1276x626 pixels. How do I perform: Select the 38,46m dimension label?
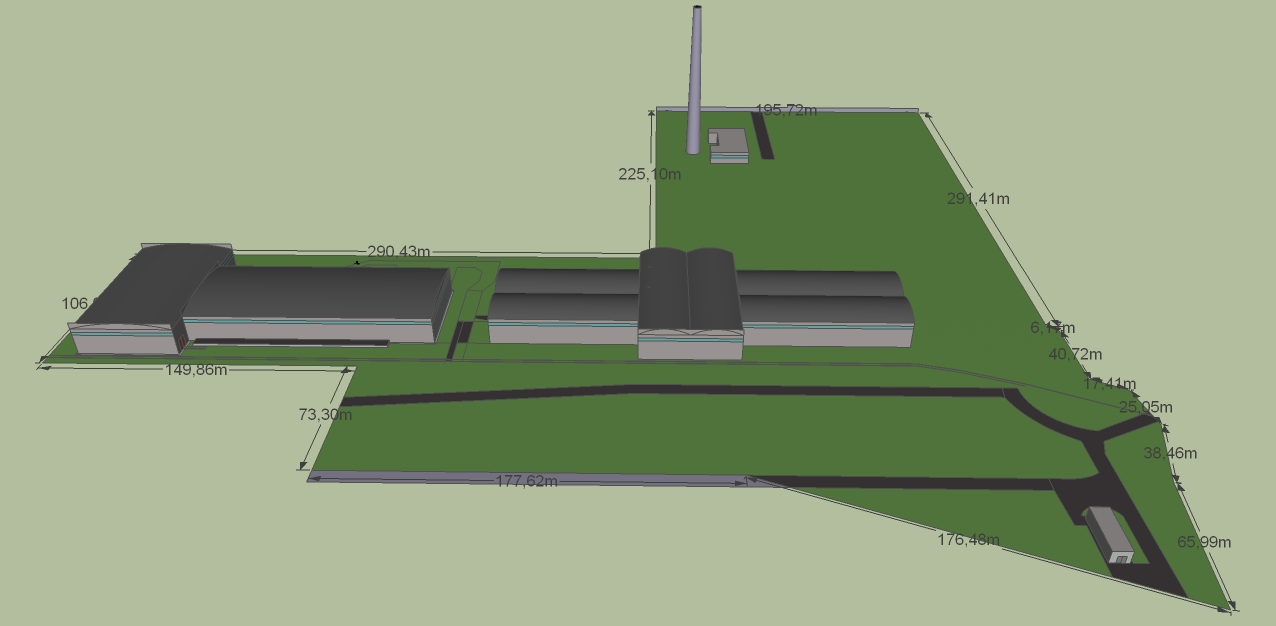click(x=1170, y=453)
